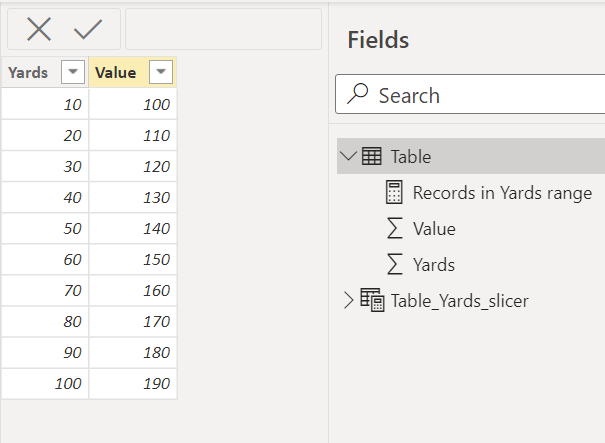Image resolution: width=605 pixels, height=443 pixels.
Task: Select the Table entry in Fields
Action: pyautogui.click(x=471, y=156)
